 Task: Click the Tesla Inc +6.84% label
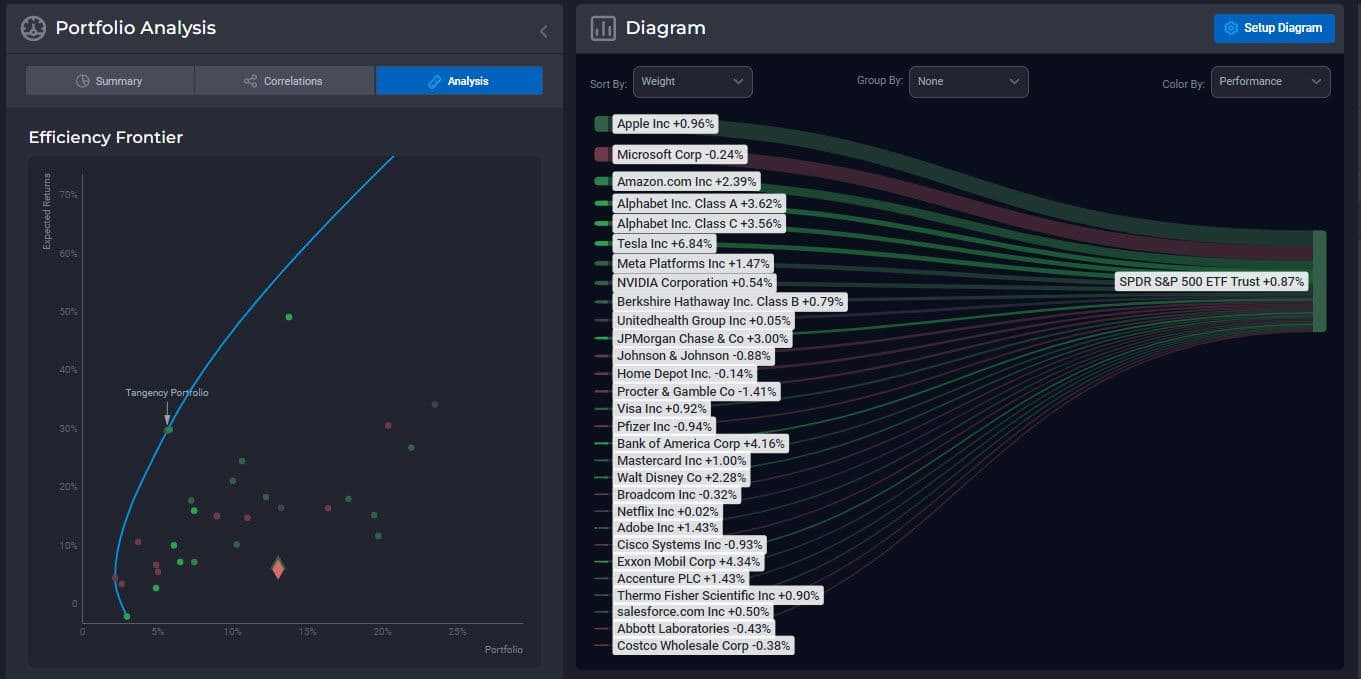[665, 243]
